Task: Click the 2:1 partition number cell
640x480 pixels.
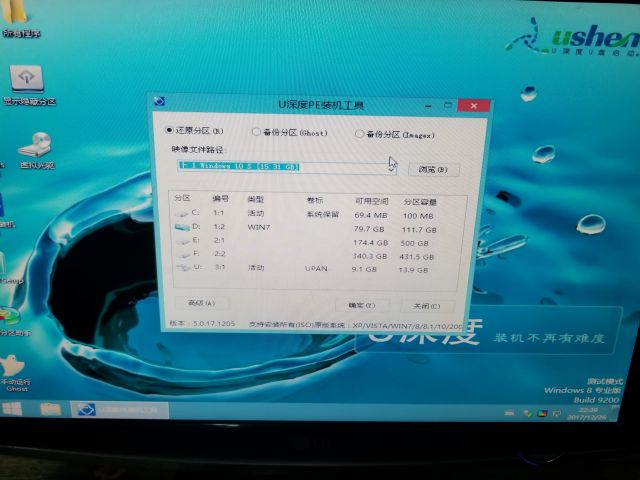Action: tap(219, 240)
